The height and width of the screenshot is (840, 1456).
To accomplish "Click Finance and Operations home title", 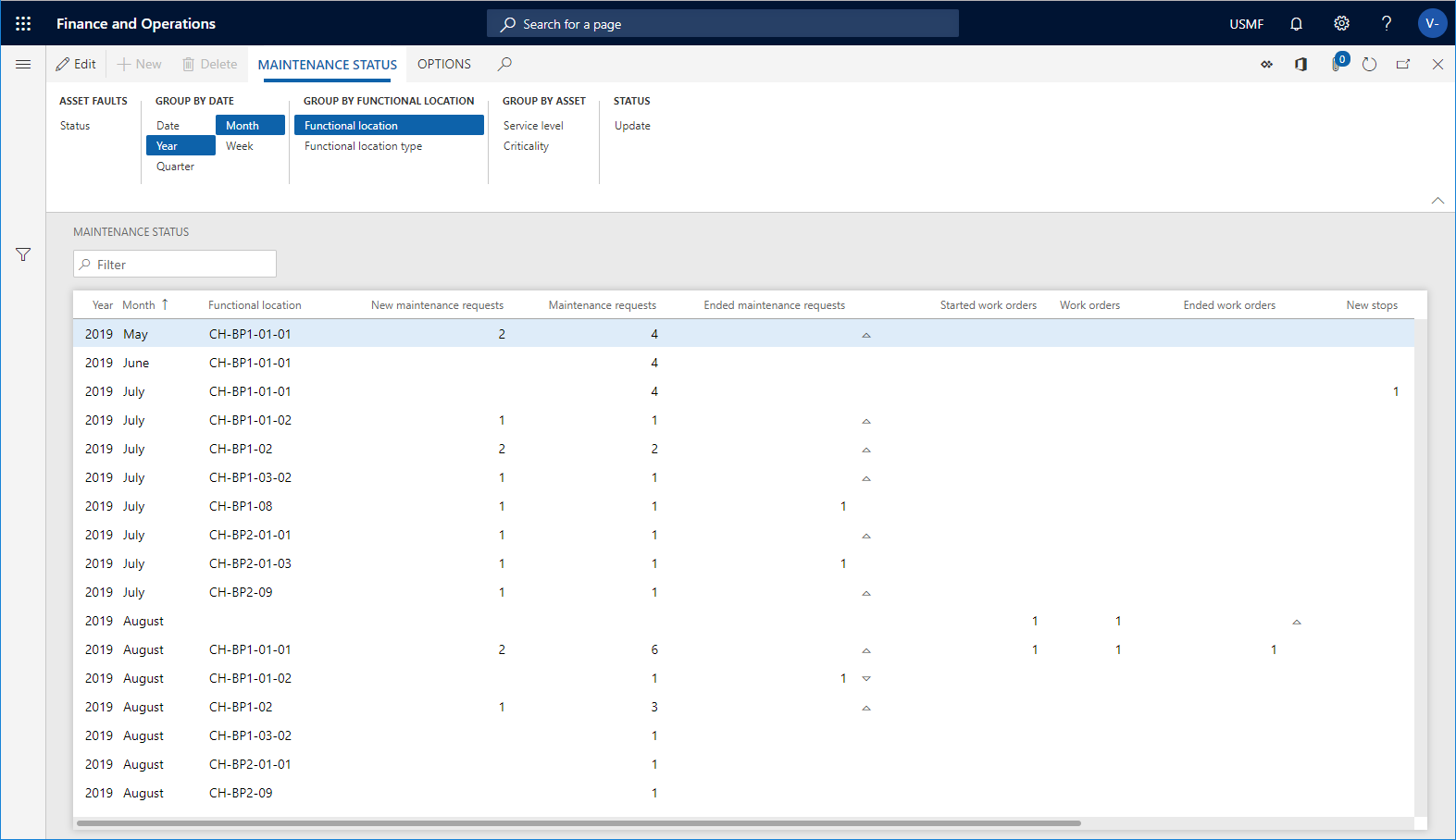I will pos(136,24).
